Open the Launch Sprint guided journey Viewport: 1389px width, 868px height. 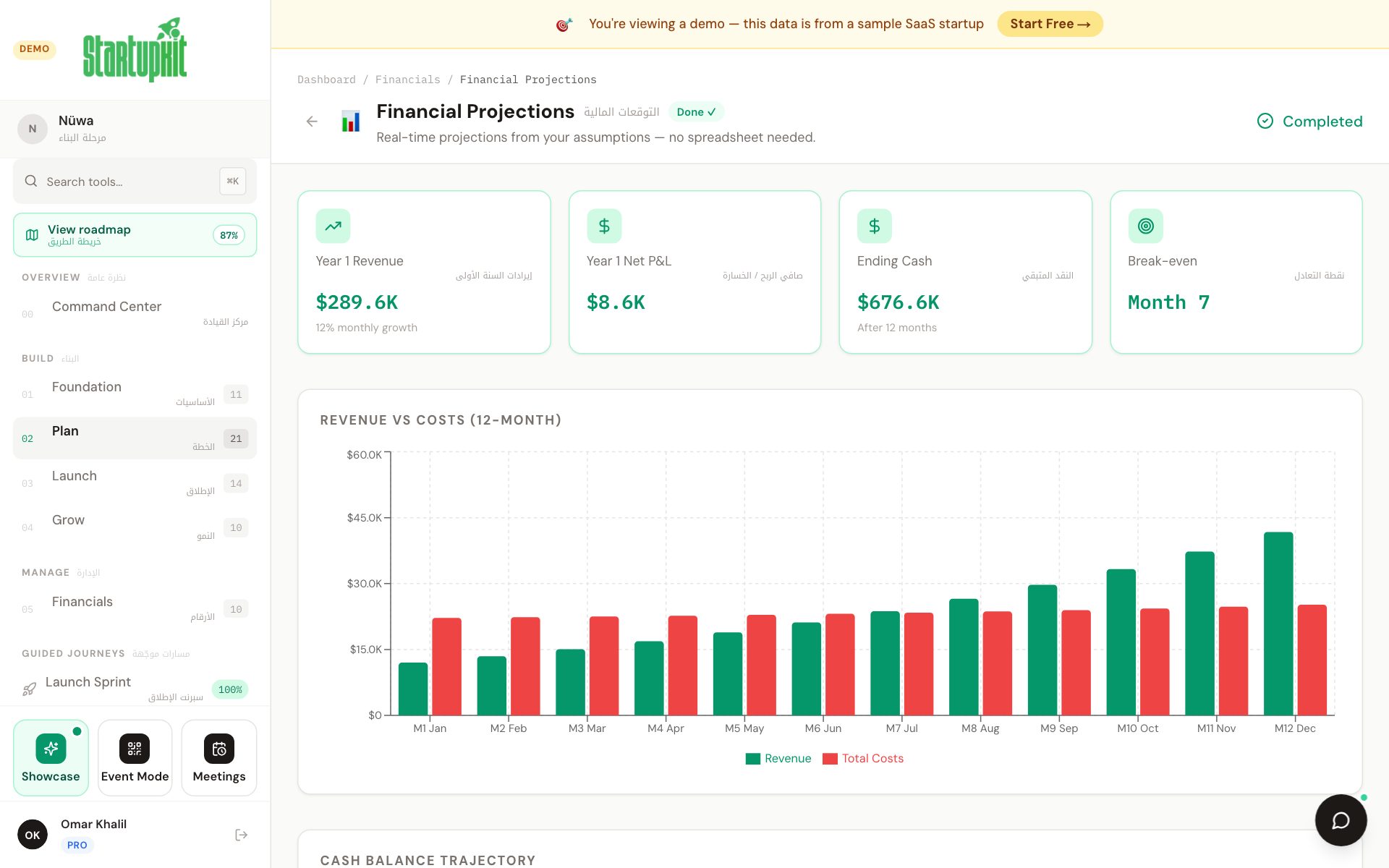click(135, 689)
